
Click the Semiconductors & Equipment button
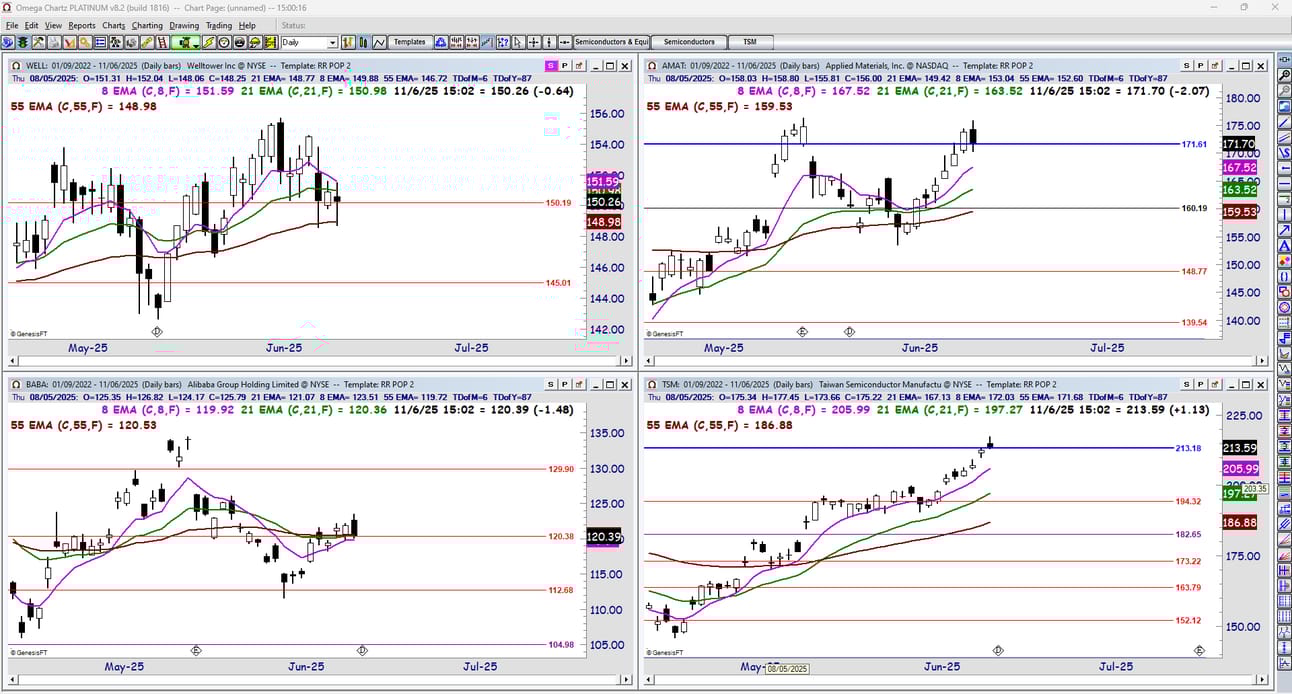[611, 43]
